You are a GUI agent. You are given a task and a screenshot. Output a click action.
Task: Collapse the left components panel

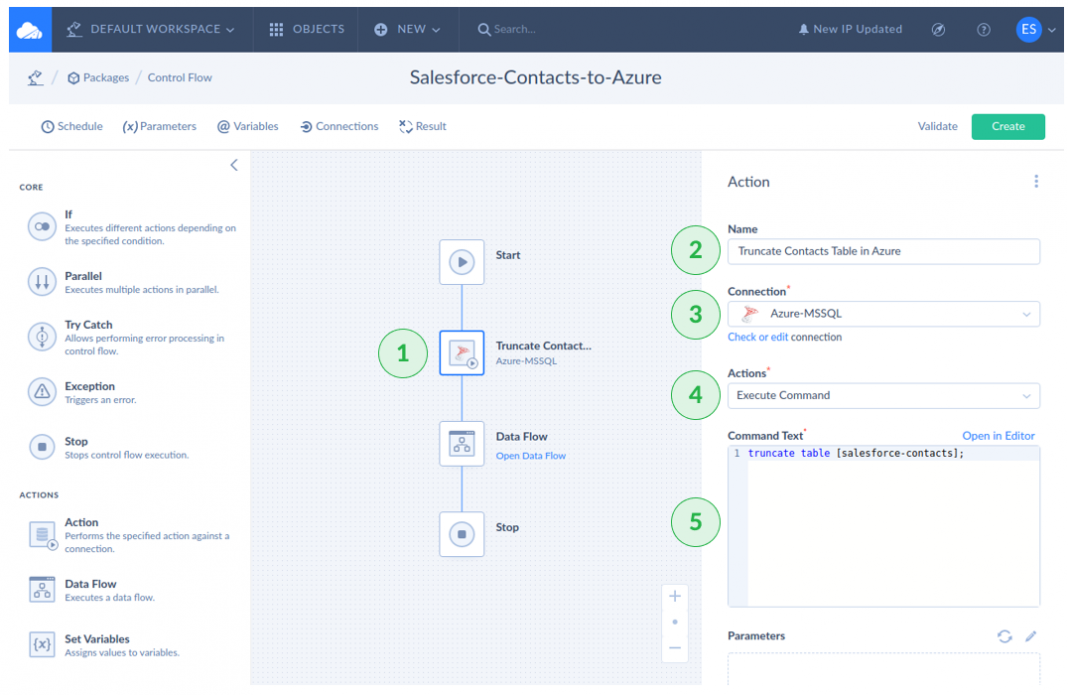pos(234,165)
